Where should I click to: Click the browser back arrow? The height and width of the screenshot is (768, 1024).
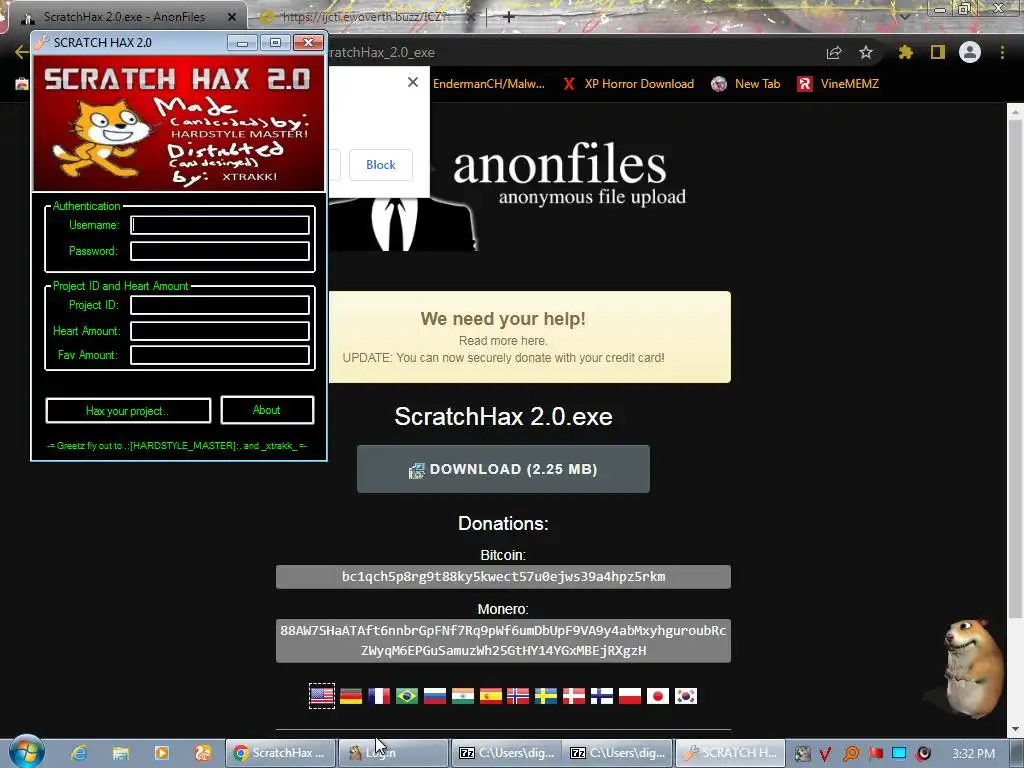coord(21,52)
